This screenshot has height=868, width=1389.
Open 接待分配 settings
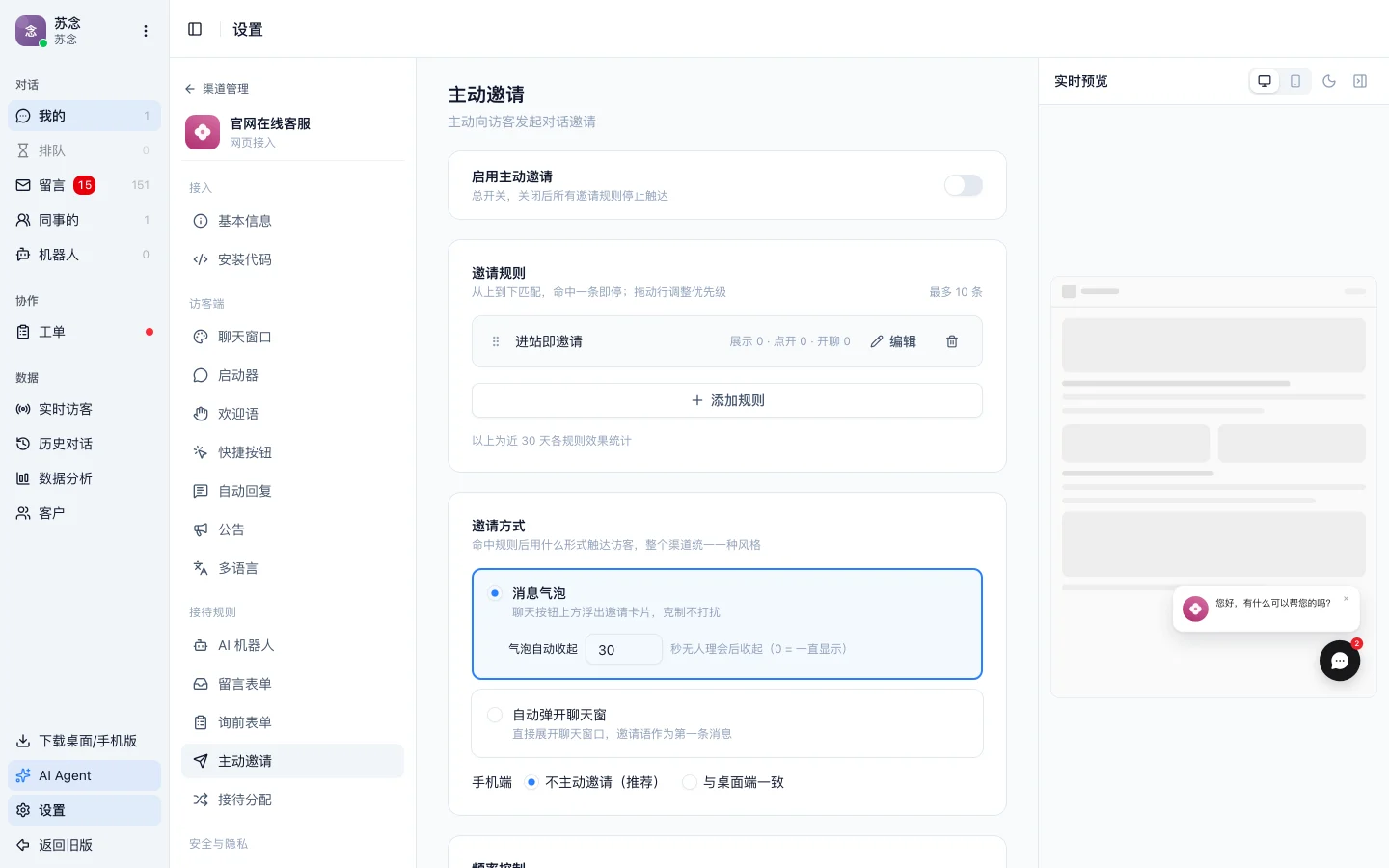tap(292, 800)
